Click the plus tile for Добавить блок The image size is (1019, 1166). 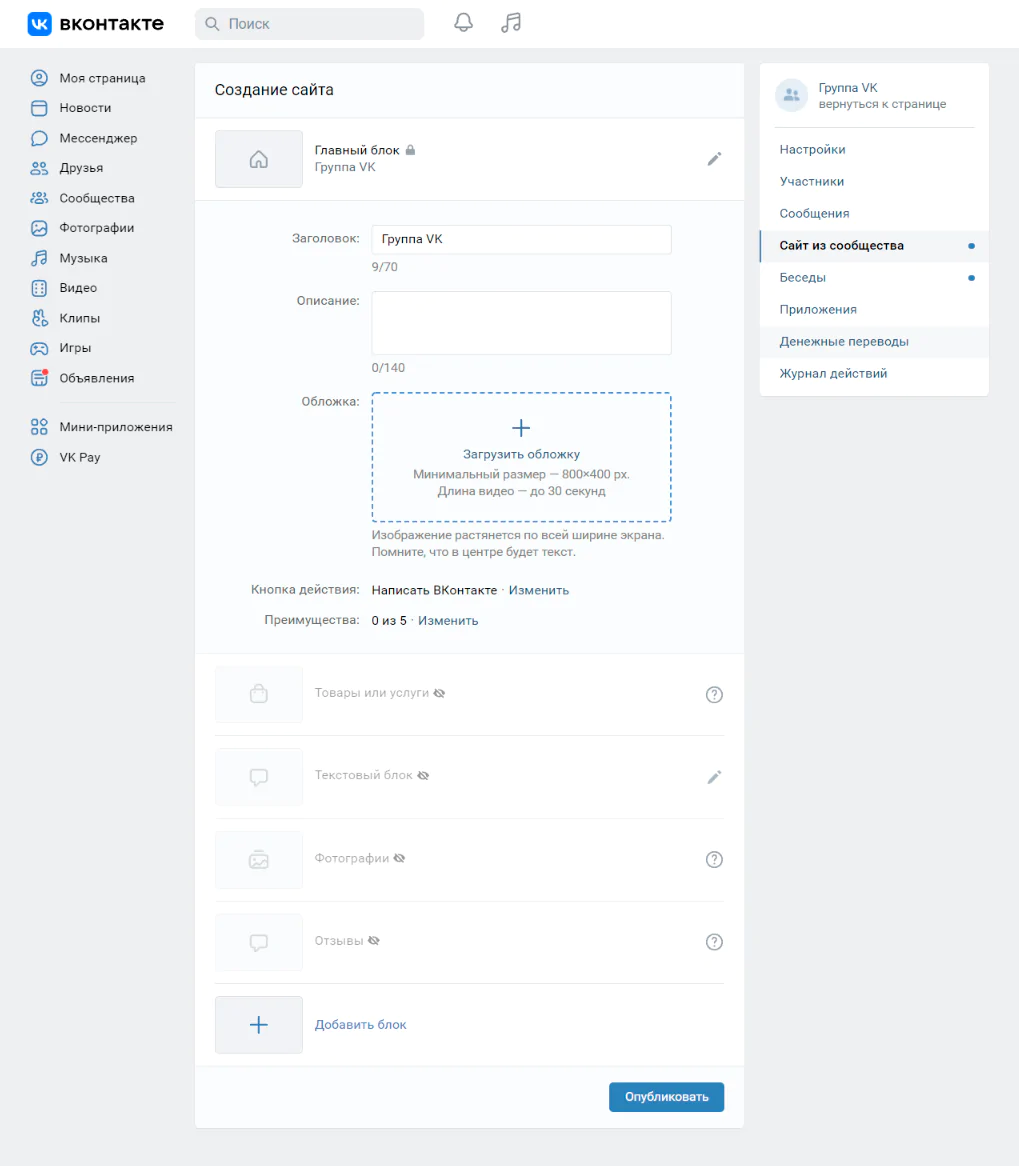click(x=258, y=1024)
